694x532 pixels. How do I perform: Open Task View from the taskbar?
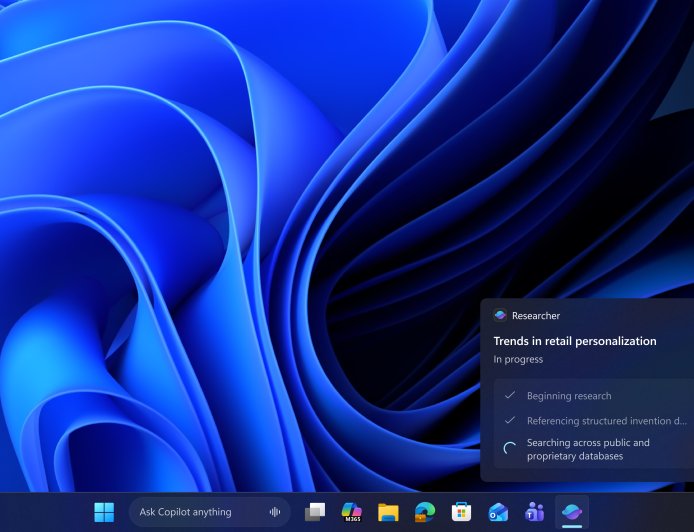[x=315, y=512]
